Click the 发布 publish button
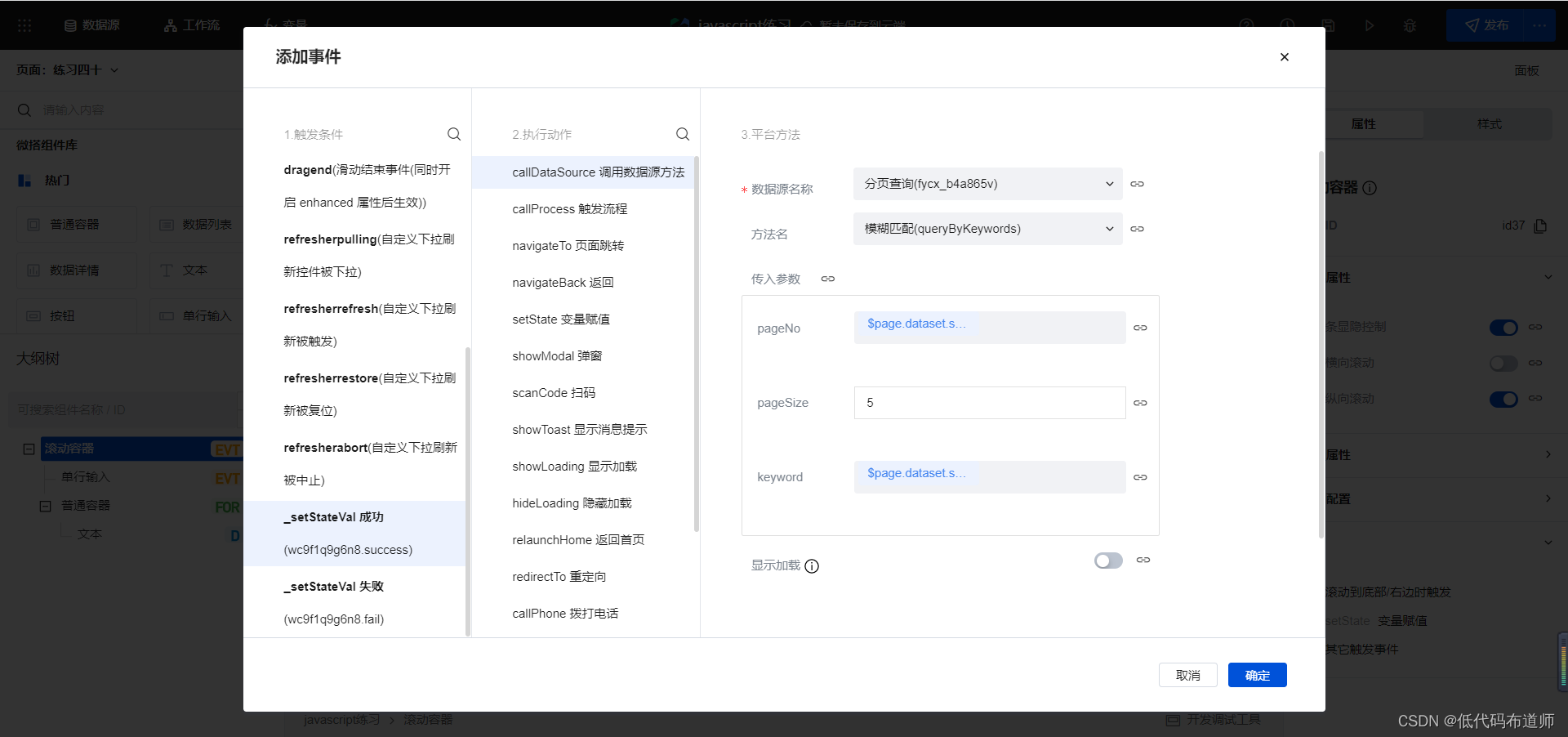This screenshot has height=737, width=1568. (x=1486, y=25)
